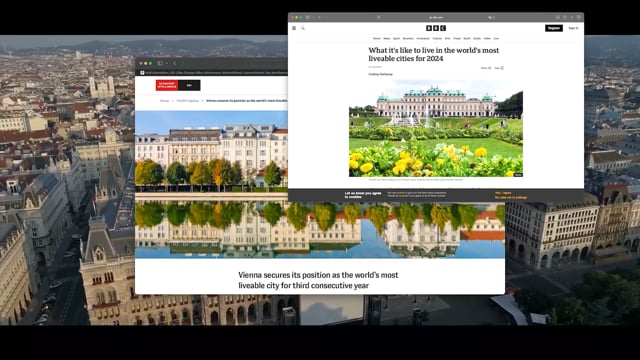640x360 pixels.
Task: Click the tab overview icon in BBC window
Action: pyautogui.click(x=578, y=18)
